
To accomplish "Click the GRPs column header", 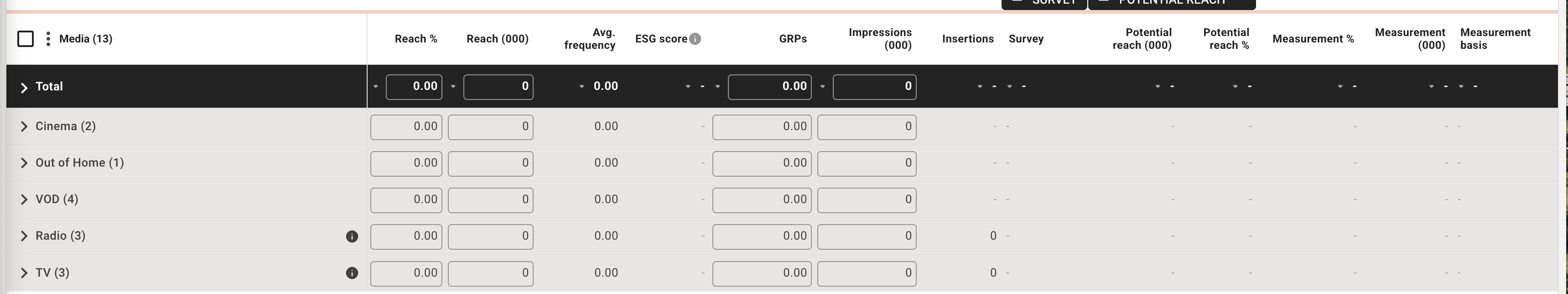I will pos(793,39).
